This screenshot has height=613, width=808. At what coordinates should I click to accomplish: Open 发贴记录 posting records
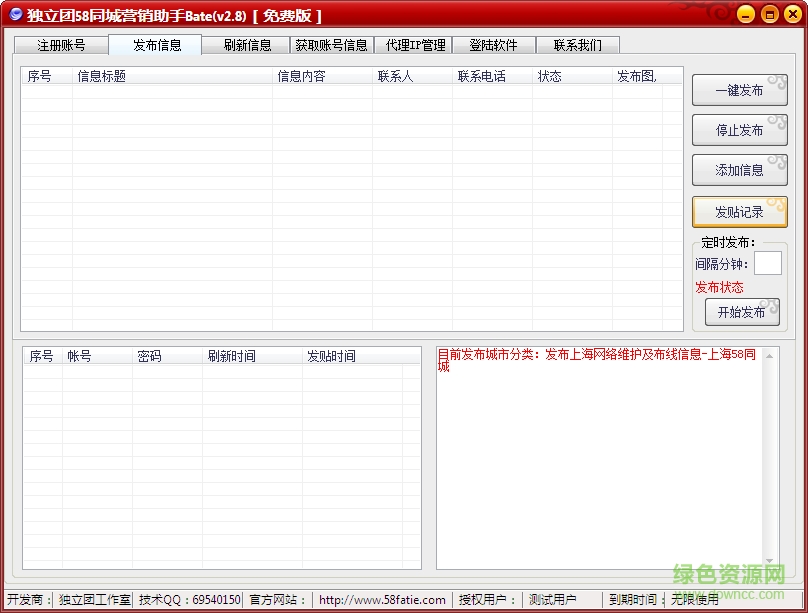[x=738, y=211]
